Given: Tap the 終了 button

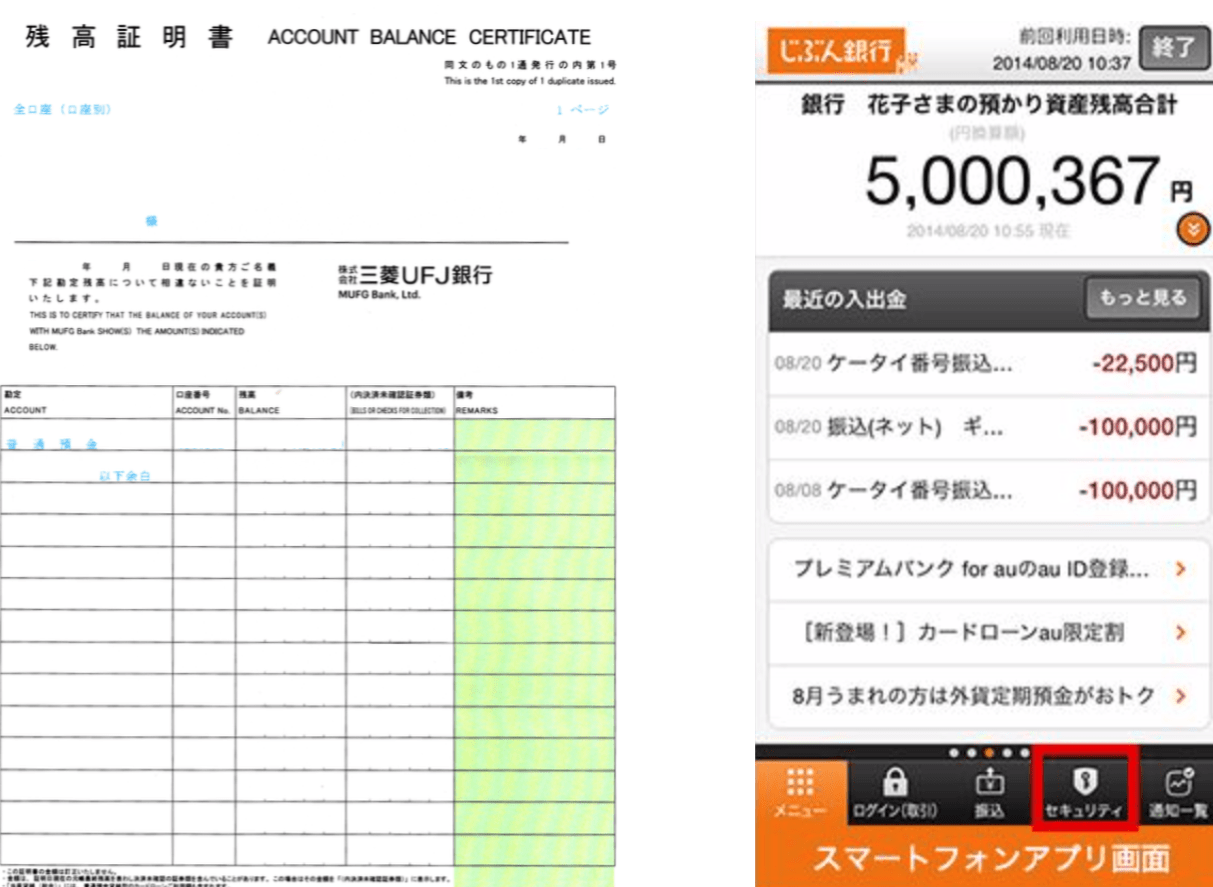Looking at the screenshot, I should [x=1174, y=48].
